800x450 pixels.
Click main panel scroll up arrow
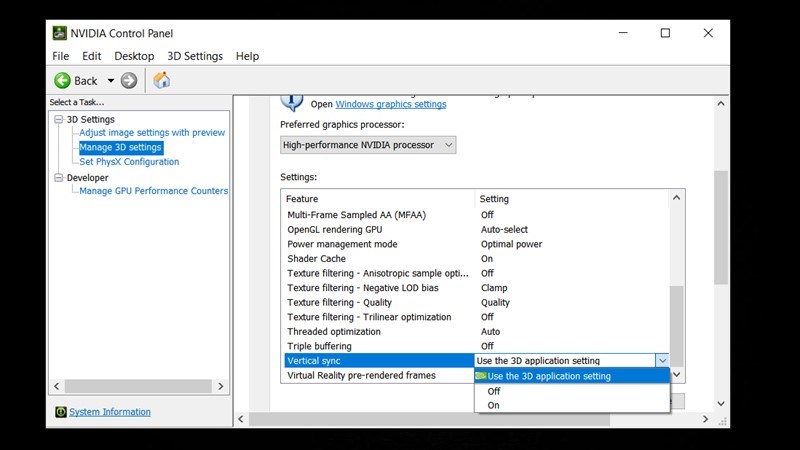click(721, 104)
